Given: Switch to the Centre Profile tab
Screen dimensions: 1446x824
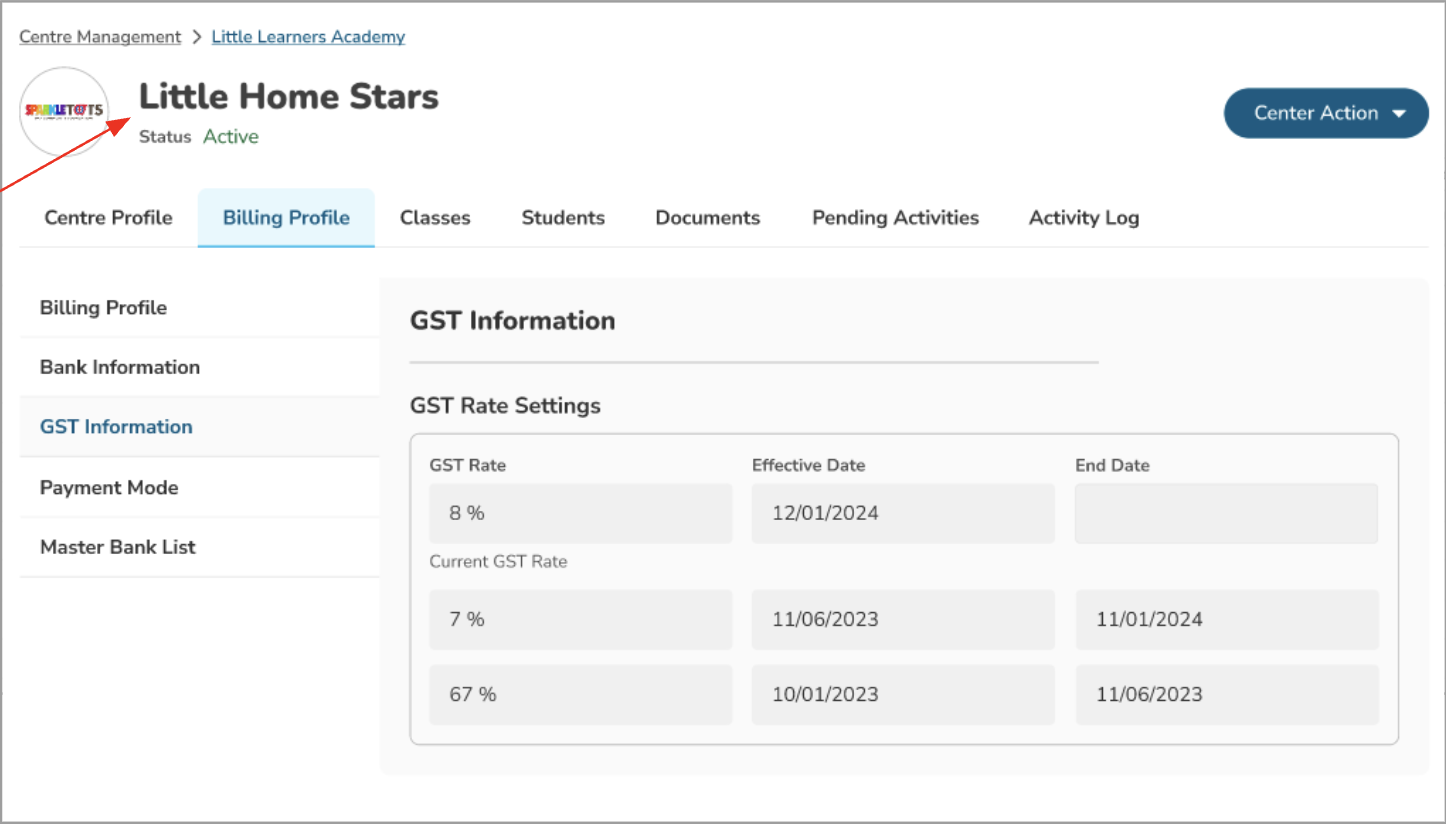Looking at the screenshot, I should point(108,217).
